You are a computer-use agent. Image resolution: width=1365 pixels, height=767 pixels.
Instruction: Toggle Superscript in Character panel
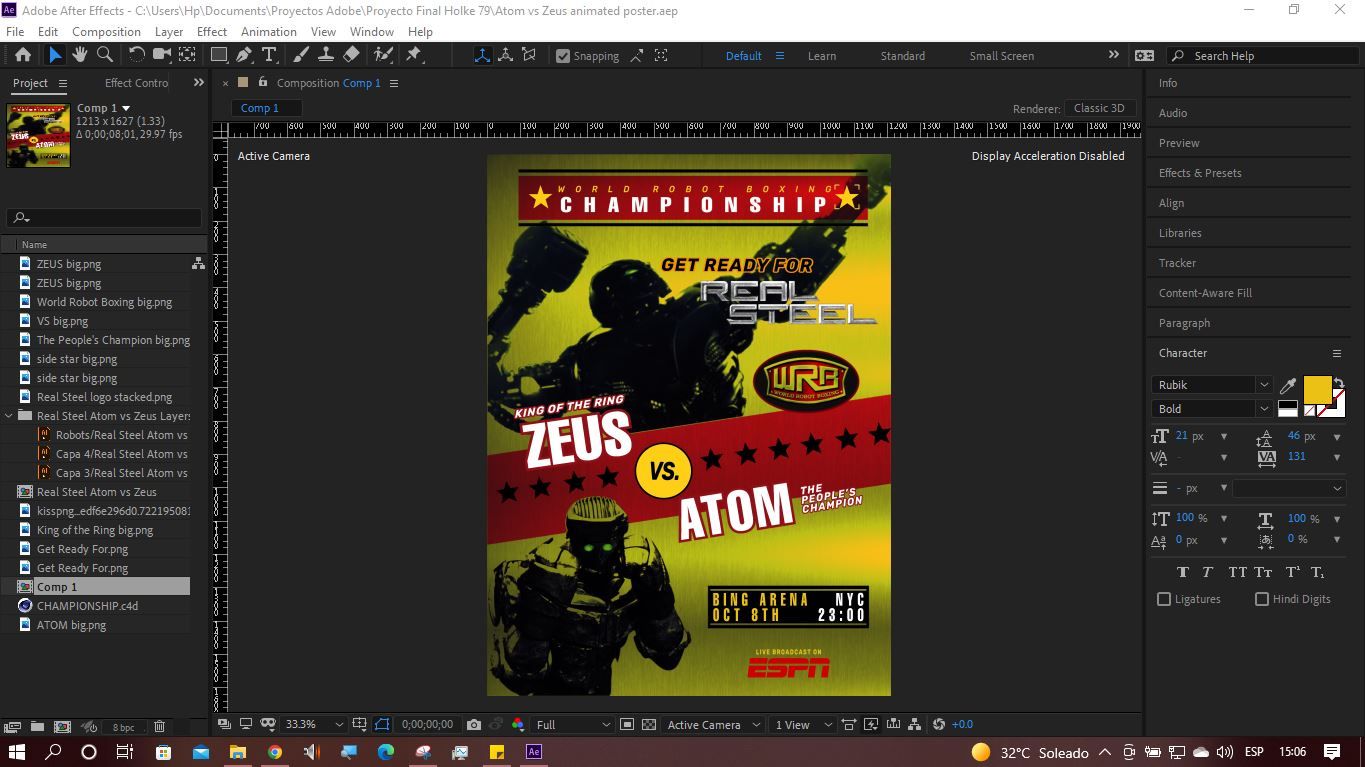(x=1292, y=573)
